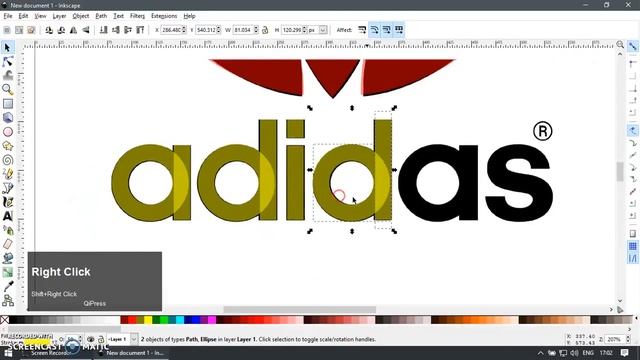This screenshot has width=640, height=360.
Task: Click the registered trademark symbol on canvas
Action: coord(542,131)
